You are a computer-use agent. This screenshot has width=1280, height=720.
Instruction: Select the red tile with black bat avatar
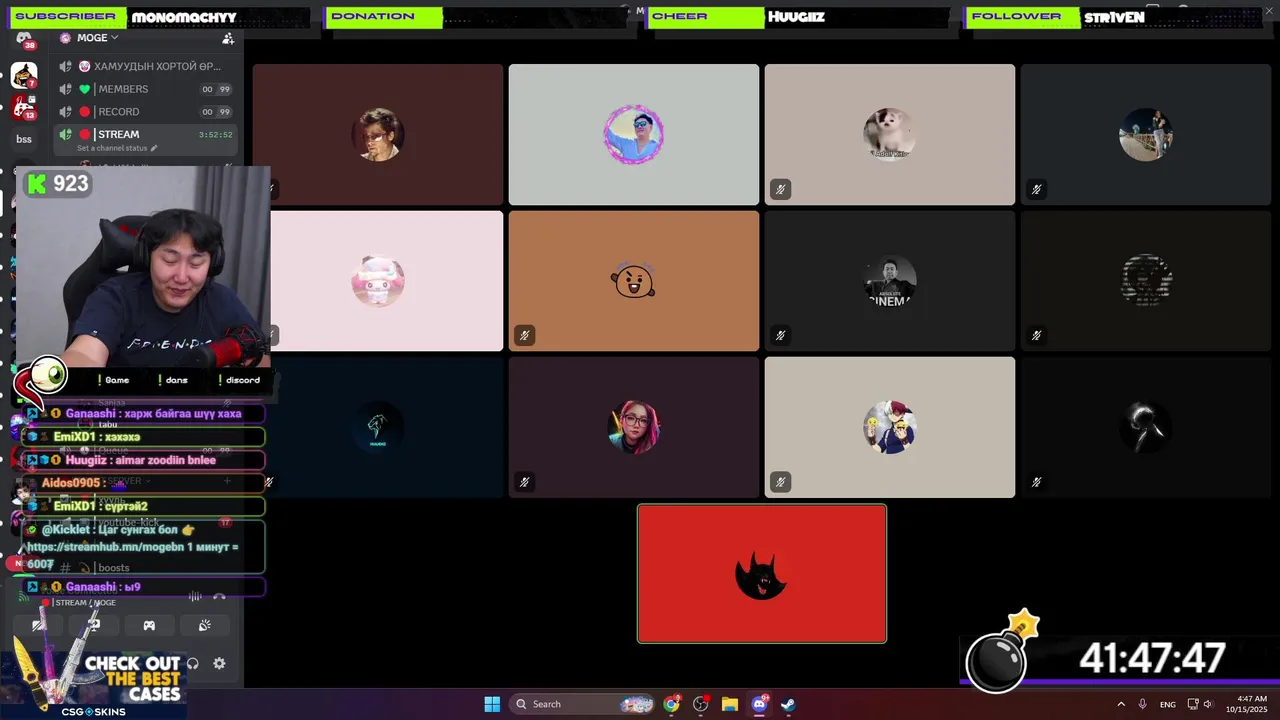pos(761,573)
